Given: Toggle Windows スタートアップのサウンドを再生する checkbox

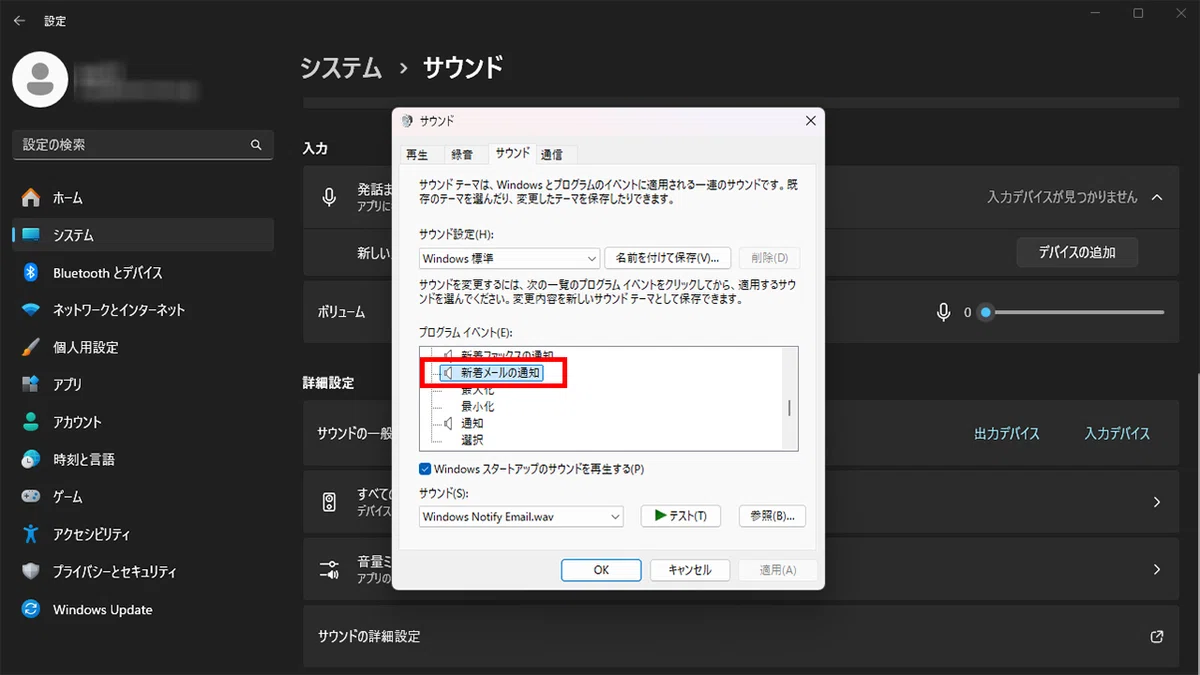Looking at the screenshot, I should pyautogui.click(x=425, y=469).
